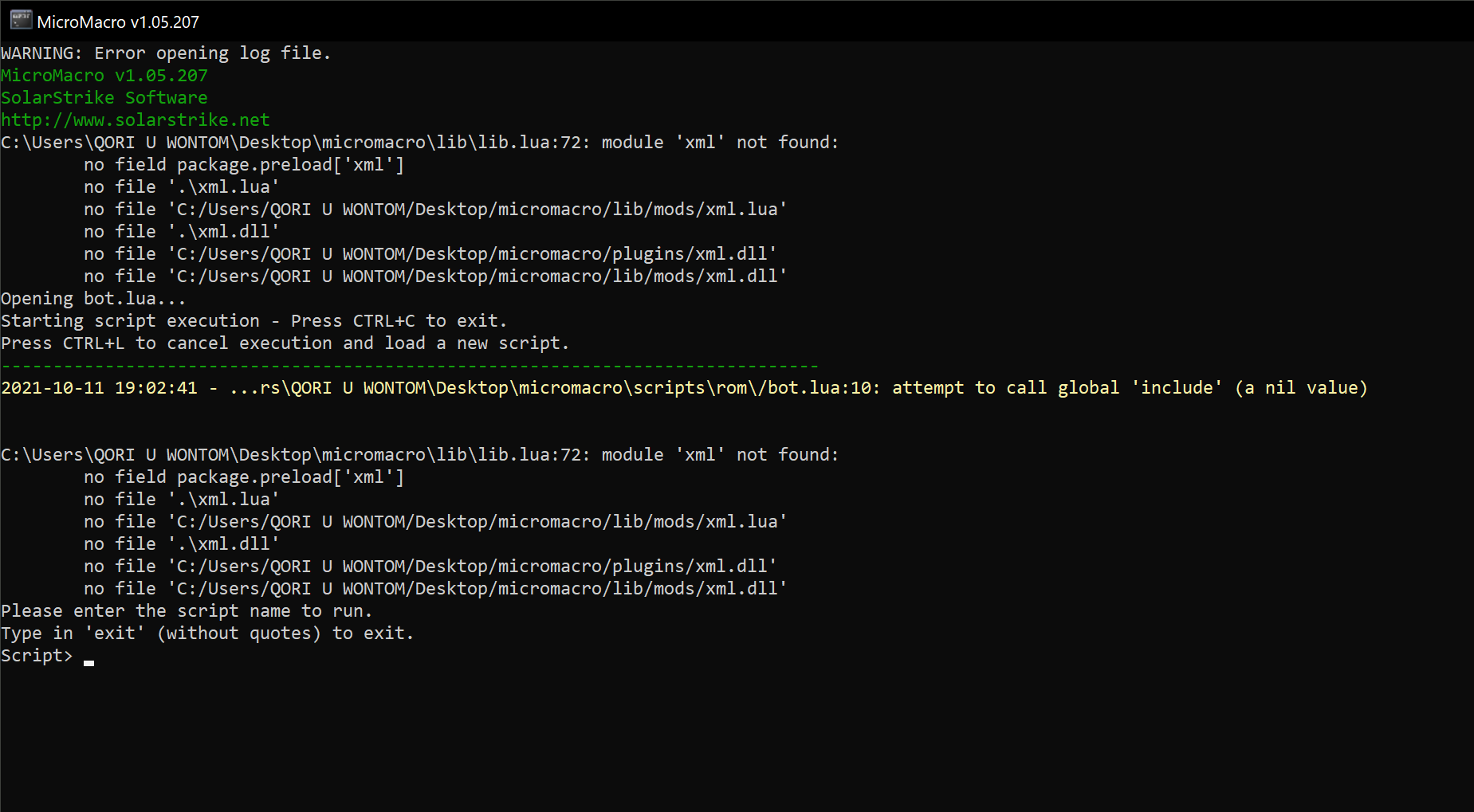Click the 'Opening bot.lua...' line
This screenshot has height=812, width=1474.
[93, 299]
